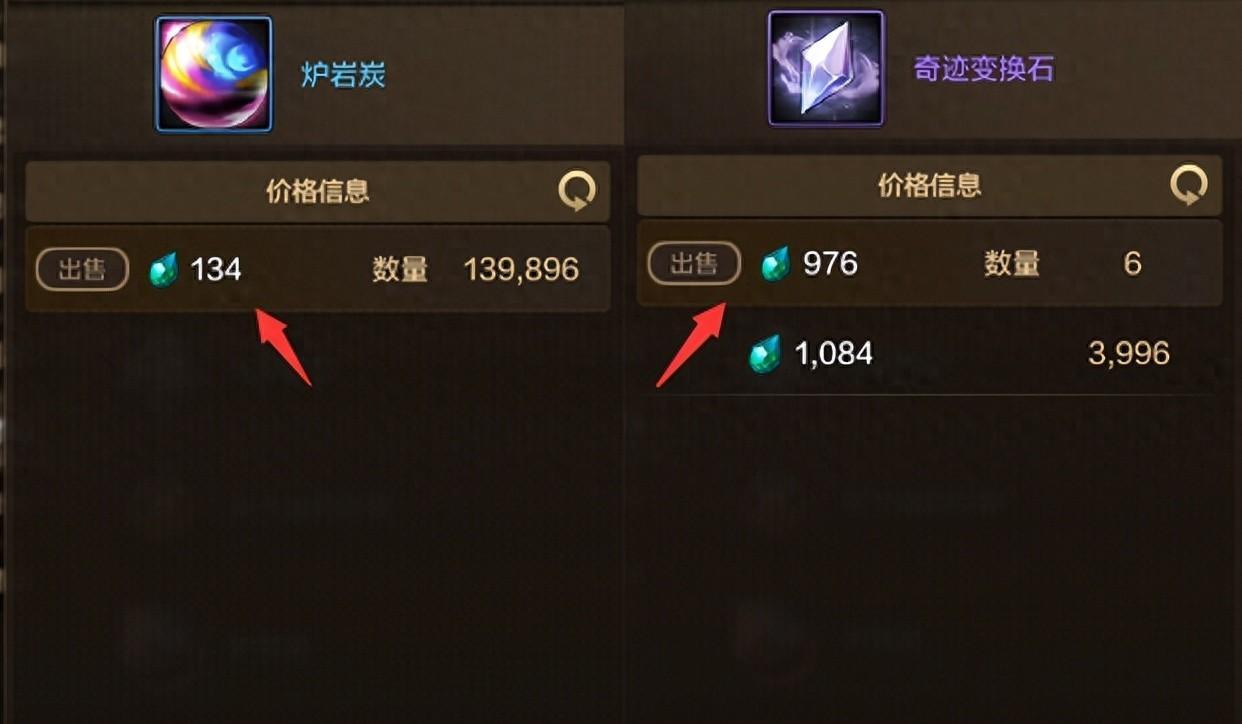This screenshot has height=724, width=1242.
Task: Click the 炉岩炭 item icon
Action: coord(214,74)
